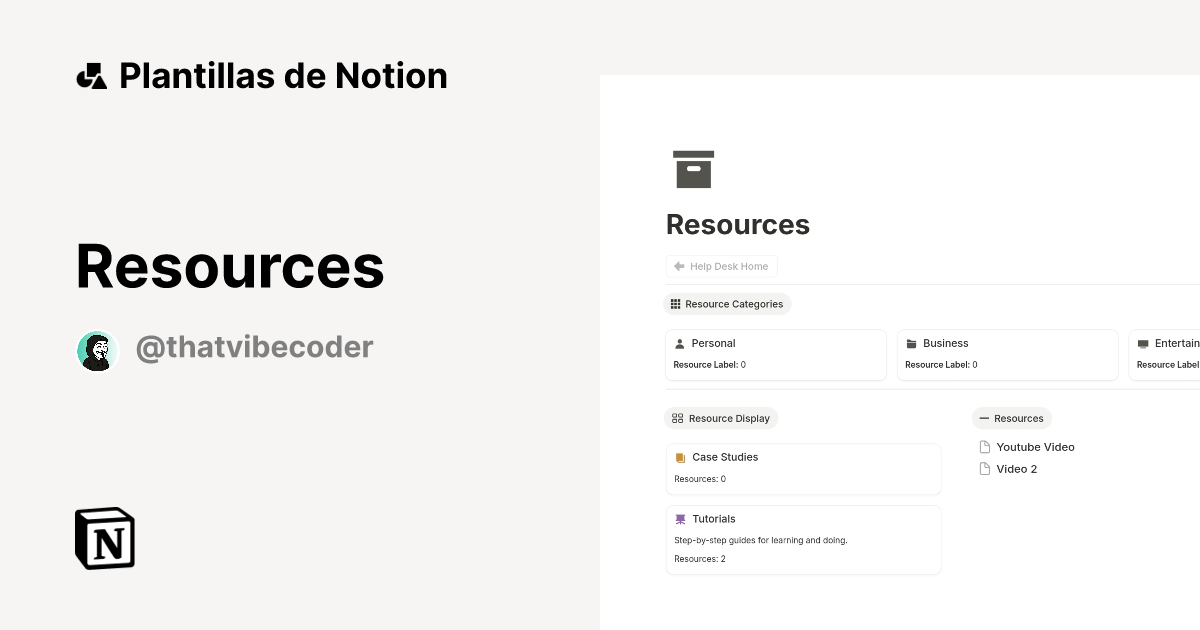1200x630 pixels.
Task: Click the grid icon beside Resource Categories
Action: (x=676, y=303)
